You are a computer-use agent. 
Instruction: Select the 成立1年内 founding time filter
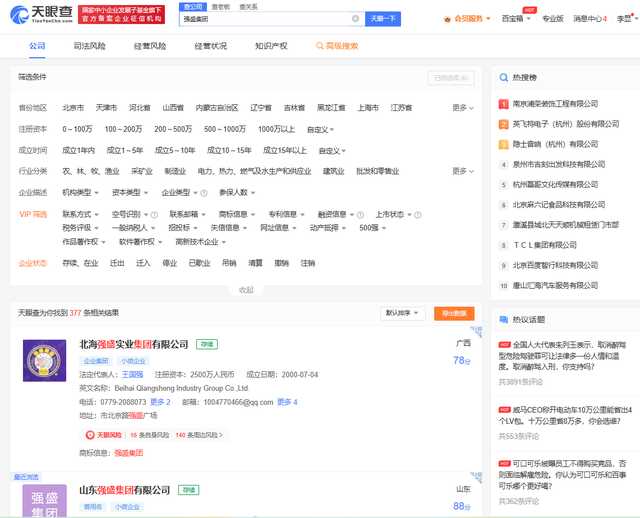(79, 150)
